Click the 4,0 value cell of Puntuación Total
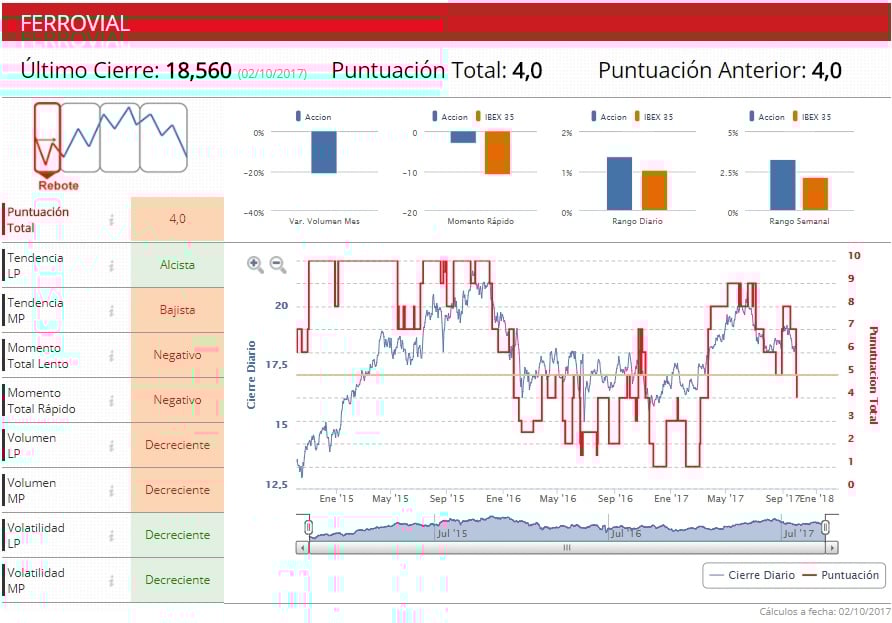Image resolution: width=892 pixels, height=623 pixels. click(177, 219)
